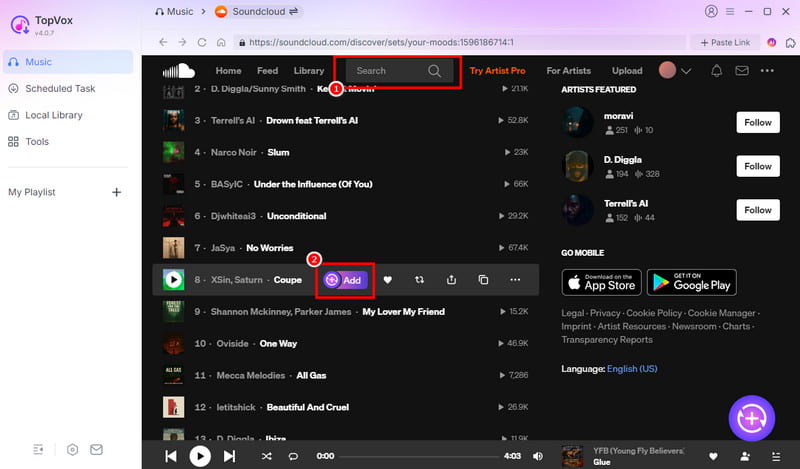Select track Under the Influence (Of You)
This screenshot has width=800, height=469.
313,184
